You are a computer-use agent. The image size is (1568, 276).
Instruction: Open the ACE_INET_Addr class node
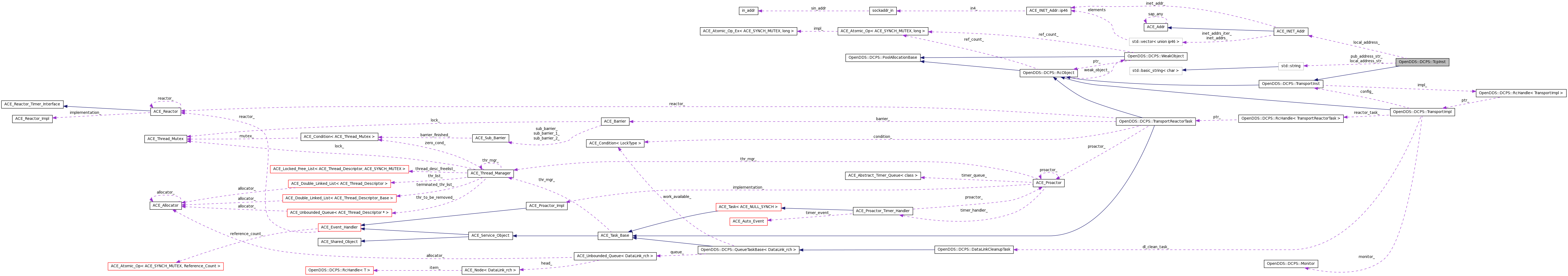tap(1290, 31)
